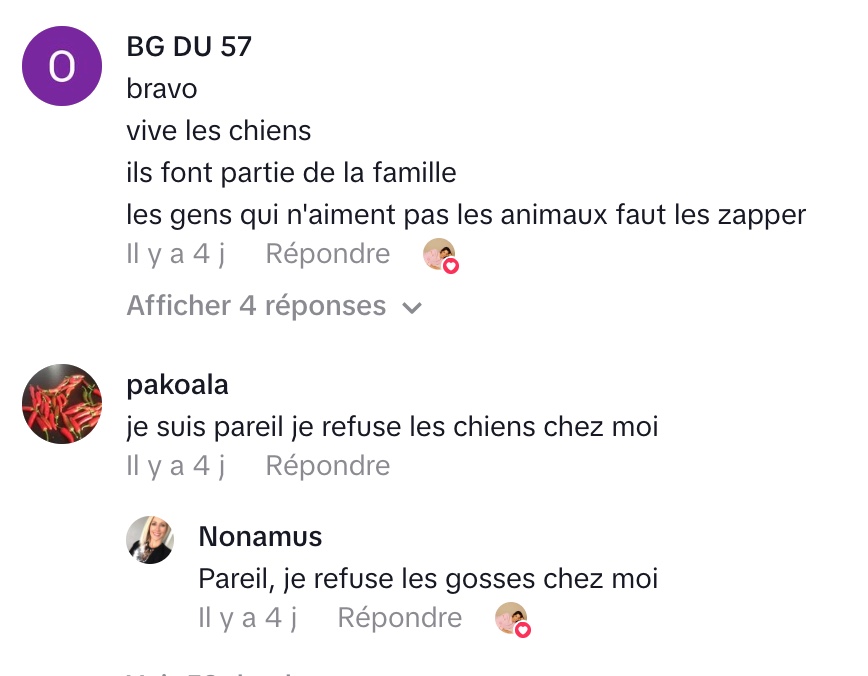Click the timestamp under Nonamus's reply
The width and height of the screenshot is (868, 676).
[x=248, y=618]
